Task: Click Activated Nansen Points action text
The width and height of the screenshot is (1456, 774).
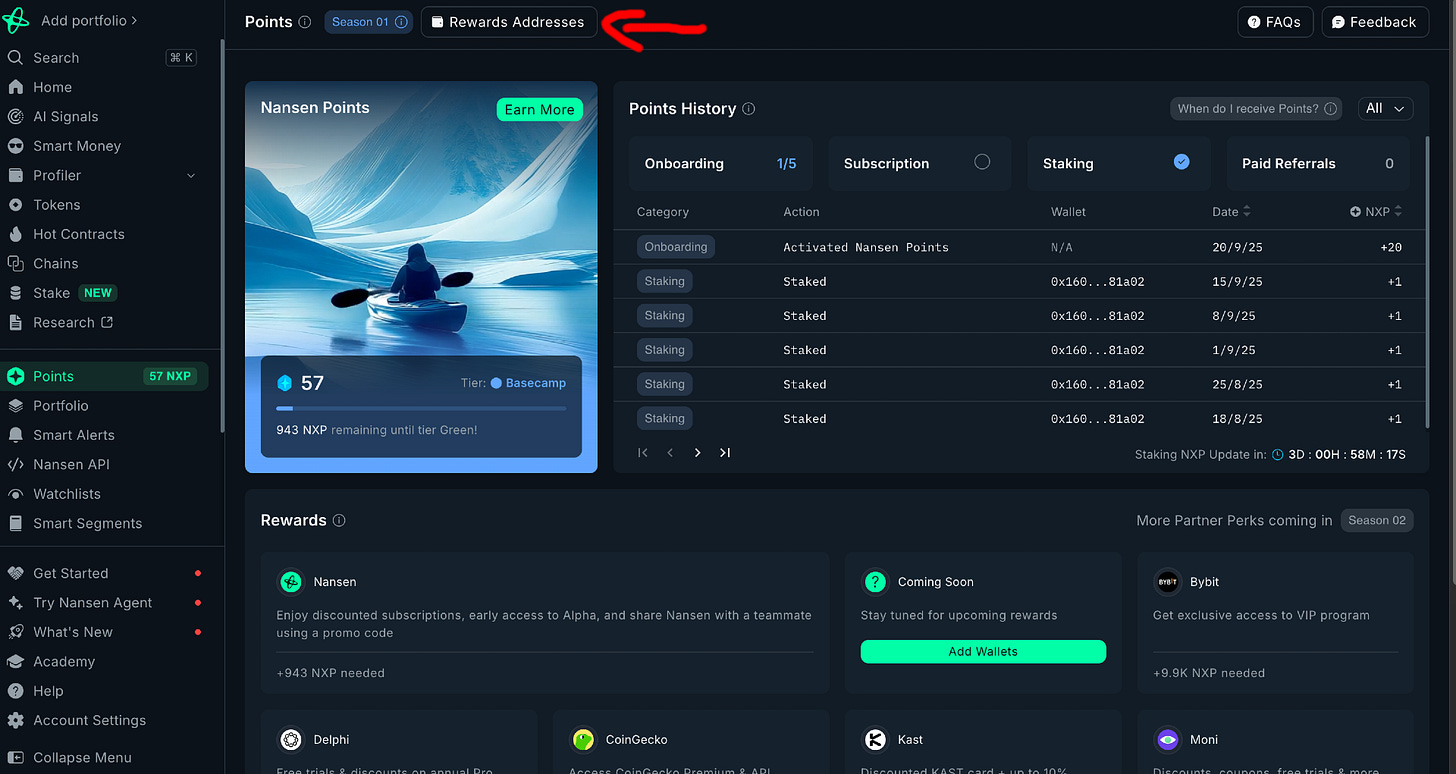Action: coord(866,247)
